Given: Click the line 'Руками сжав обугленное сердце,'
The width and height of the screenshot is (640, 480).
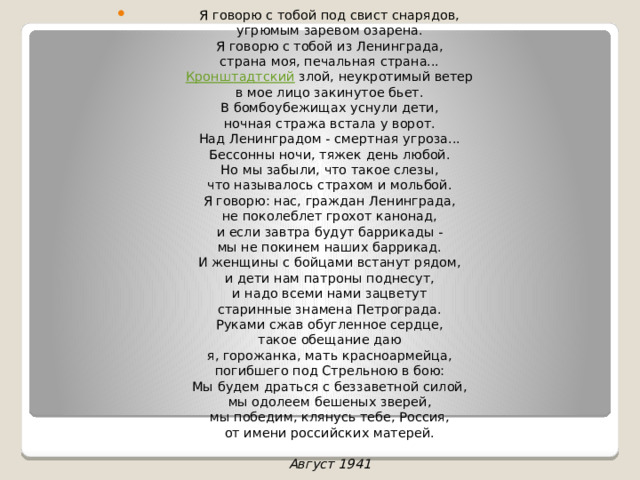Looking at the screenshot, I should coord(329,325).
